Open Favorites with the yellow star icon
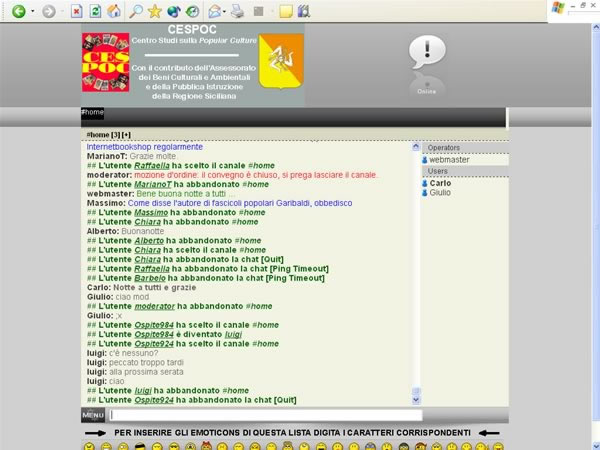Screen dimensions: 600x450 pos(155,11)
